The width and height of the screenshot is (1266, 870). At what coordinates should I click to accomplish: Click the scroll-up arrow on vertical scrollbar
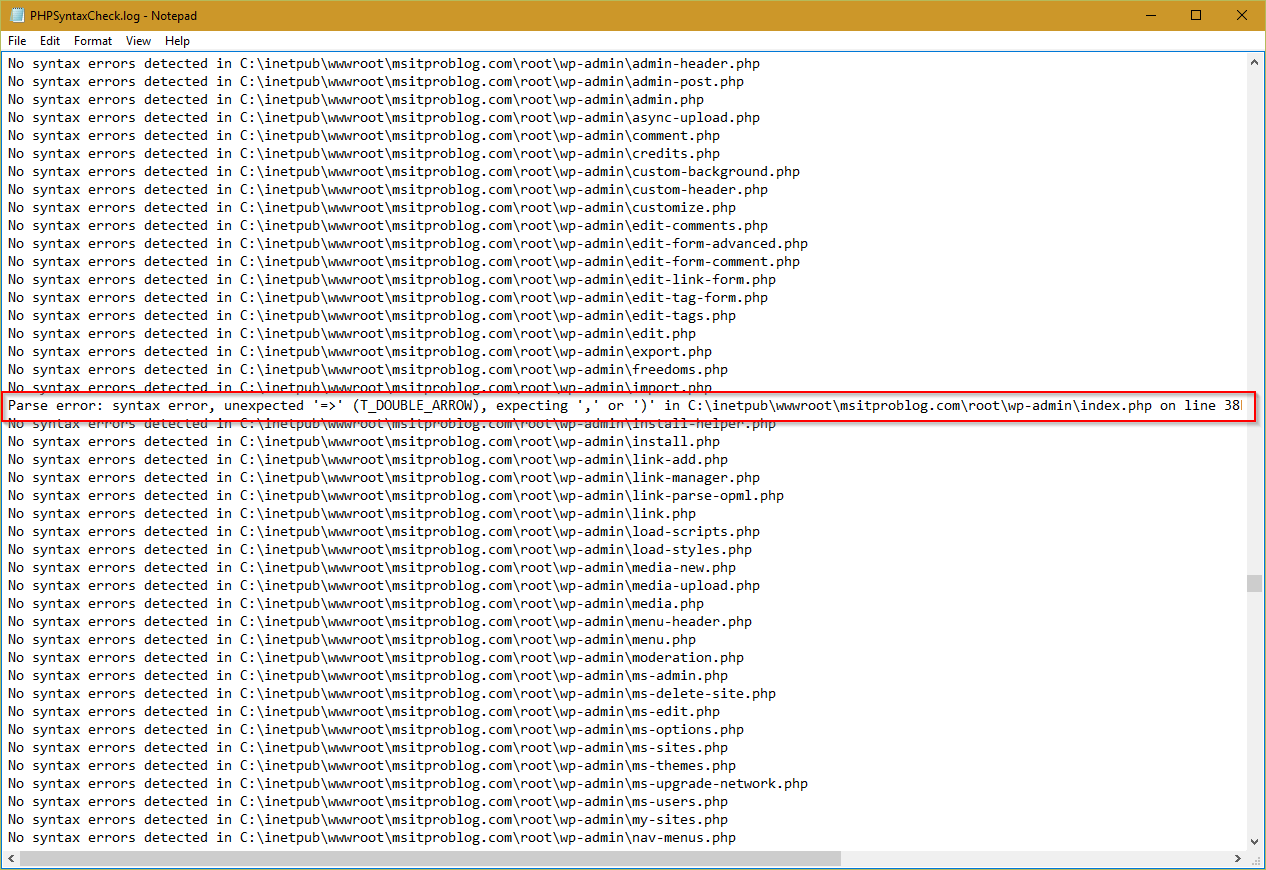pyautogui.click(x=1254, y=60)
